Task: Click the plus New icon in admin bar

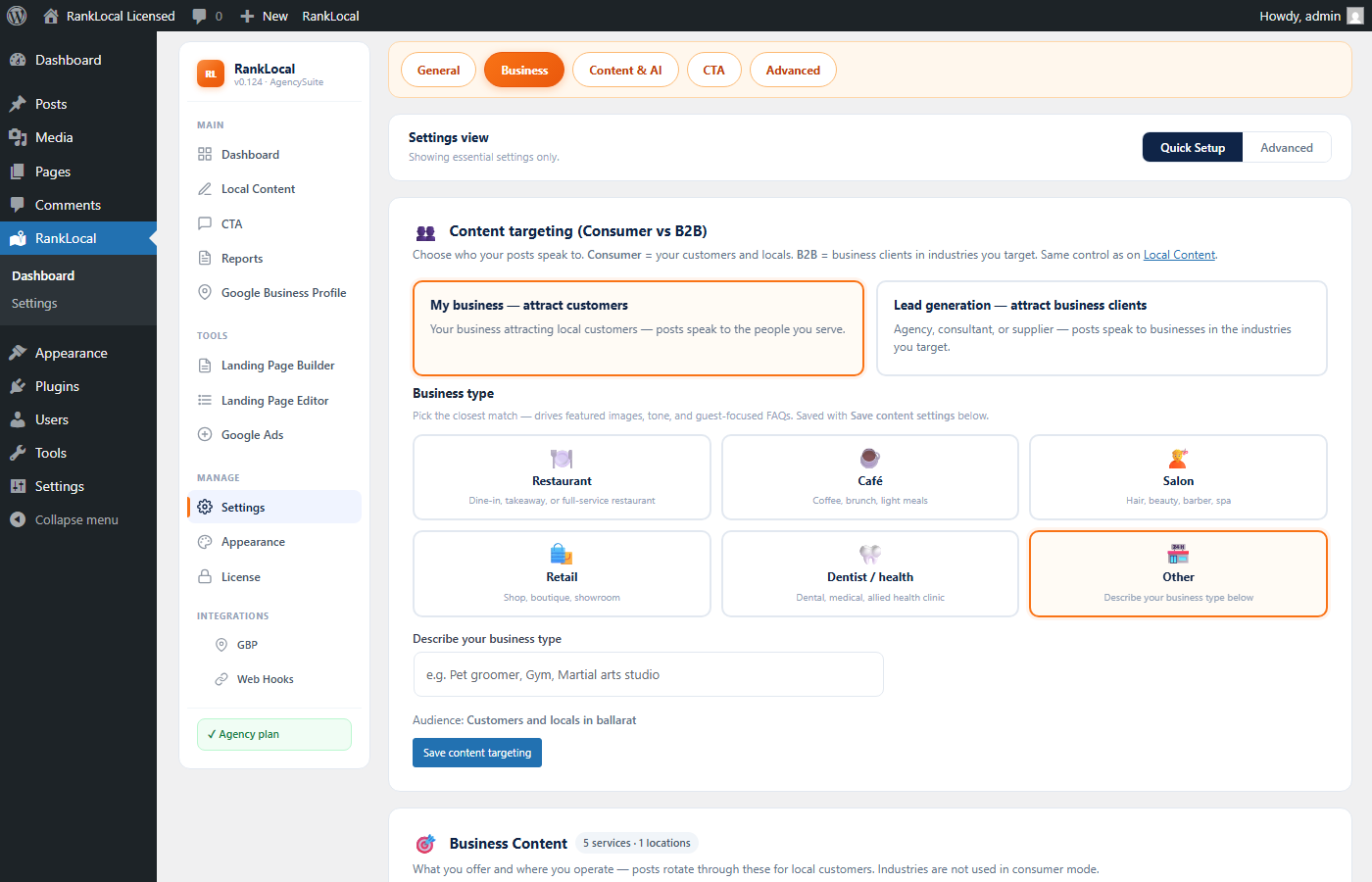Action: click(x=247, y=16)
